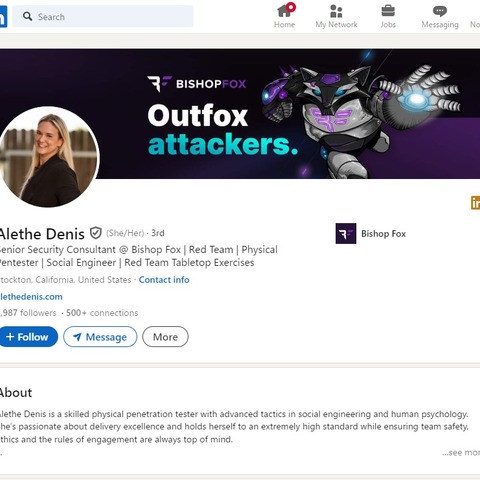Screen dimensions: 480x480
Task: Click the LinkedIn logo icon
Action: pos(3,17)
